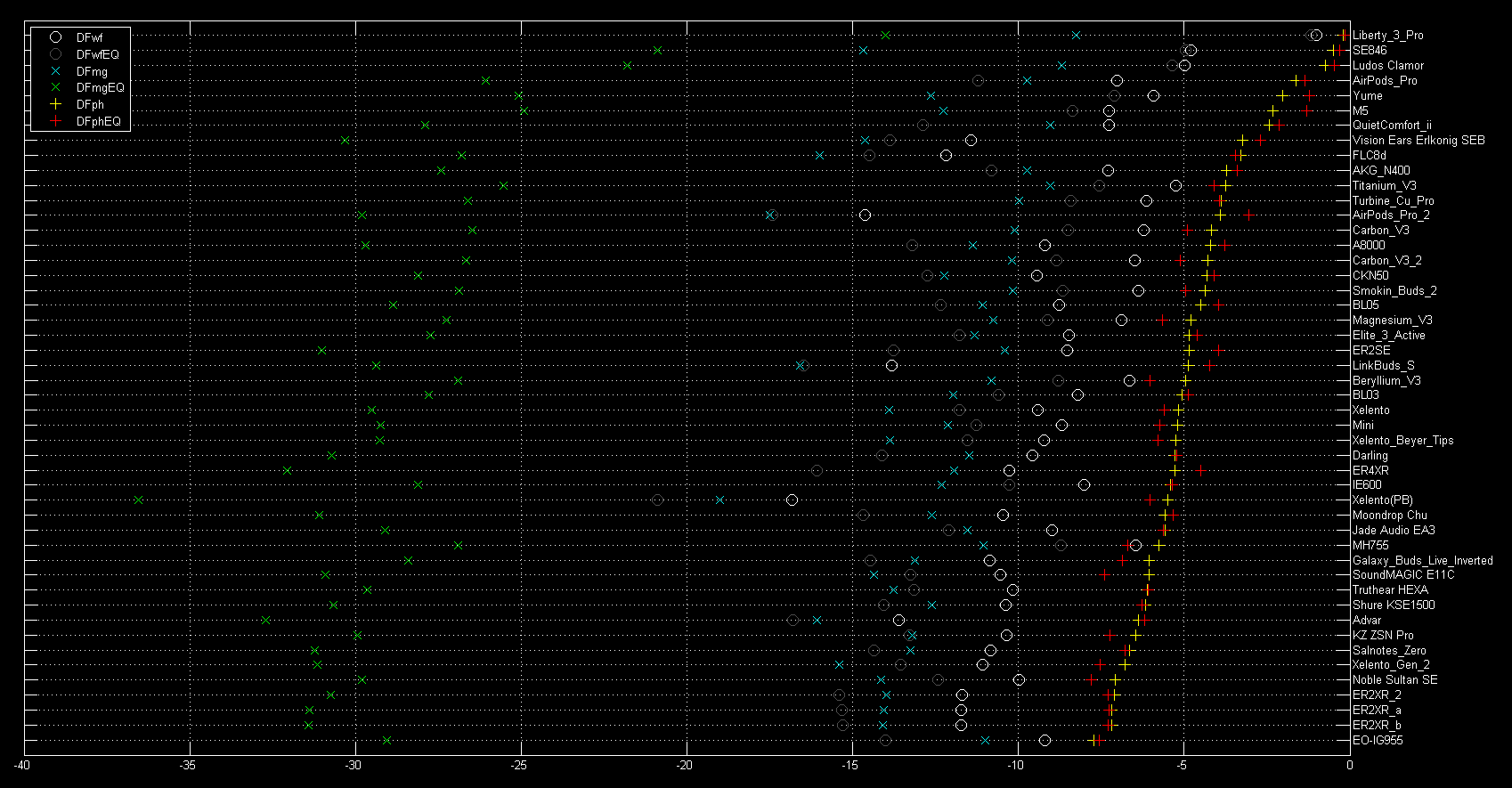
Task: Click the Vision Ears Erlkonig SEB label
Action: point(1419,141)
